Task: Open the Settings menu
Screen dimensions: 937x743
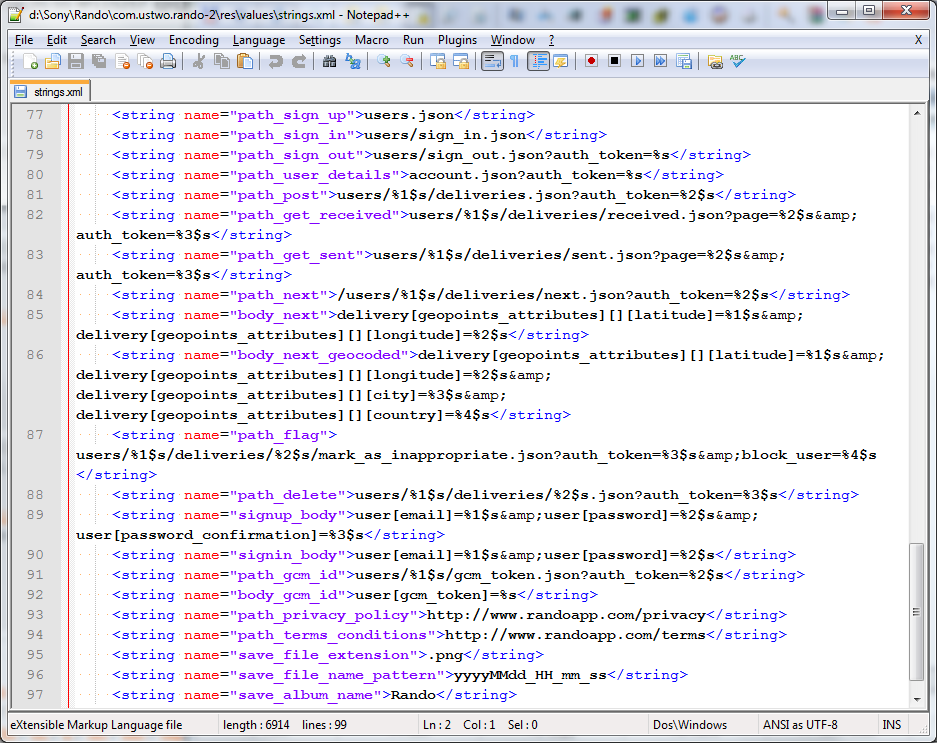Action: [320, 40]
